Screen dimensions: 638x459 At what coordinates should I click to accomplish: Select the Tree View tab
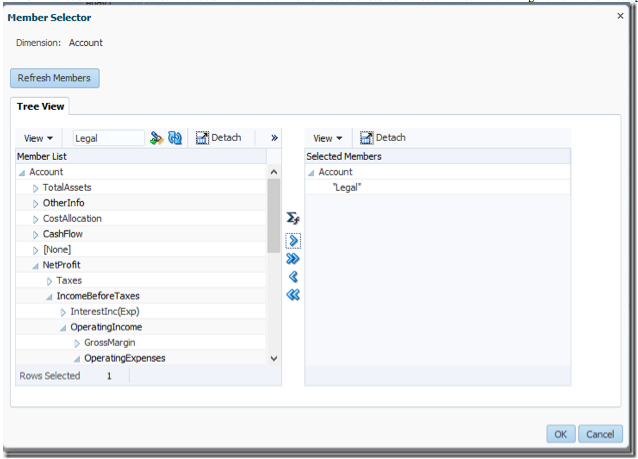click(38, 107)
